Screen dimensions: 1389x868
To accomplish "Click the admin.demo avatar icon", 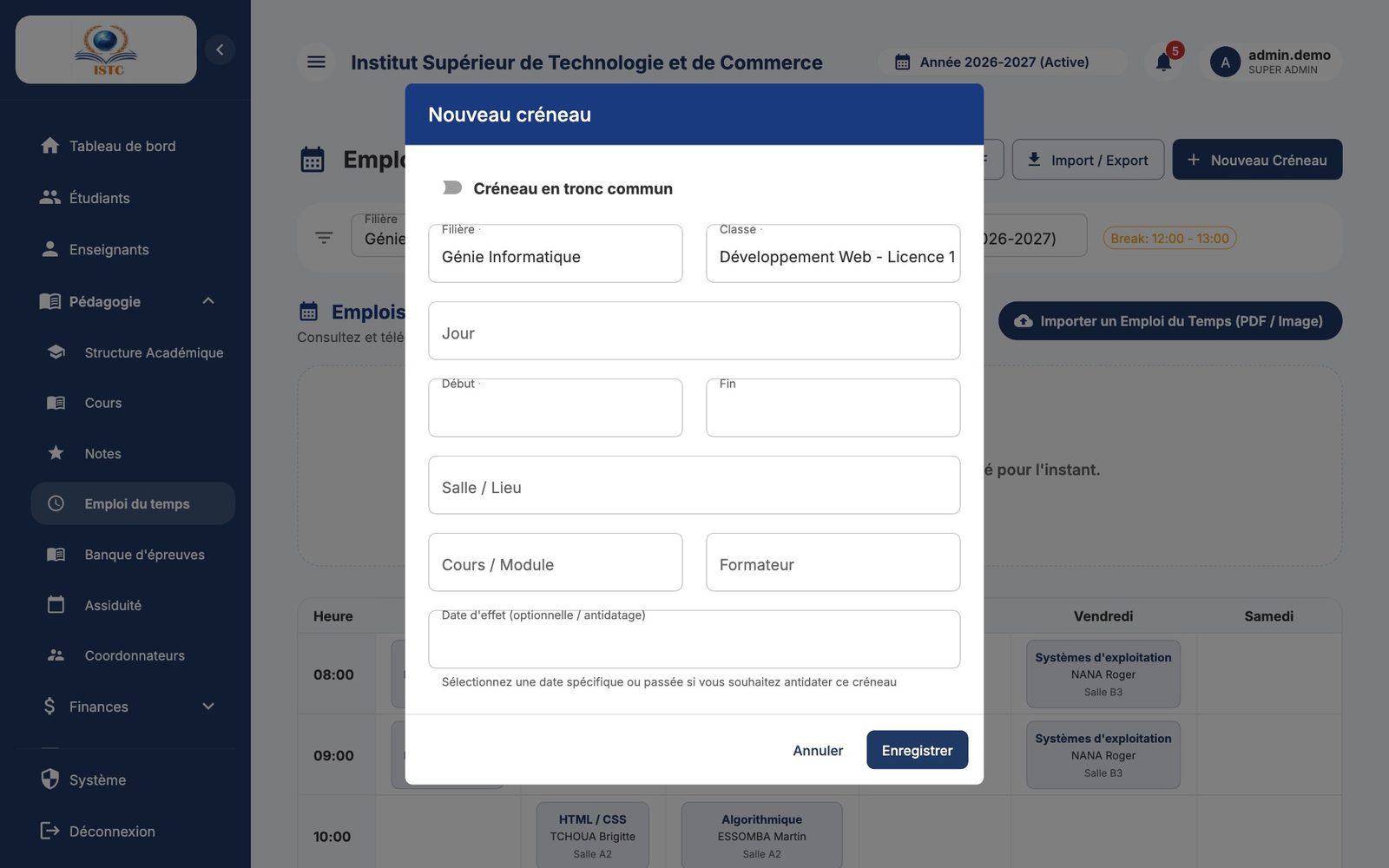I will point(1225,62).
